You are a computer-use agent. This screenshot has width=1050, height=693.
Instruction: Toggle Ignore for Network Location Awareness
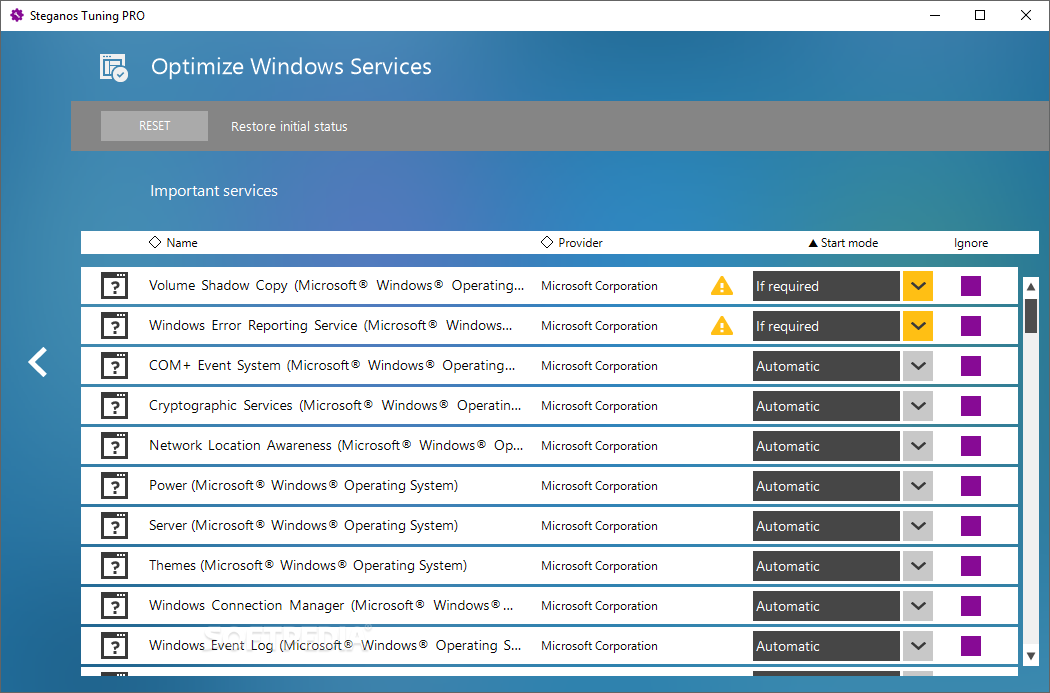pos(971,446)
